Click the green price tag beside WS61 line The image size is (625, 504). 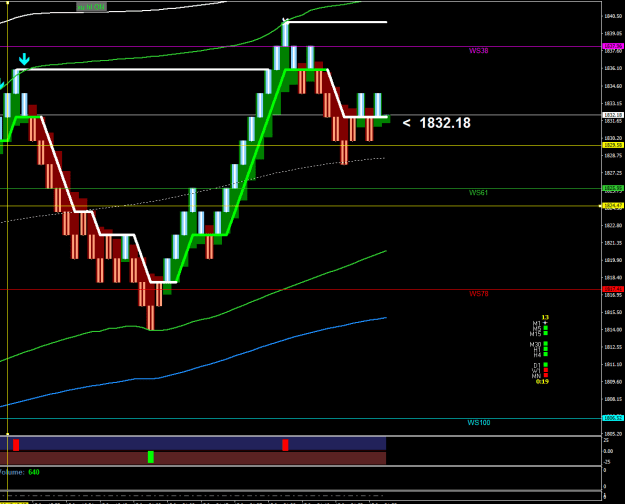(613, 188)
